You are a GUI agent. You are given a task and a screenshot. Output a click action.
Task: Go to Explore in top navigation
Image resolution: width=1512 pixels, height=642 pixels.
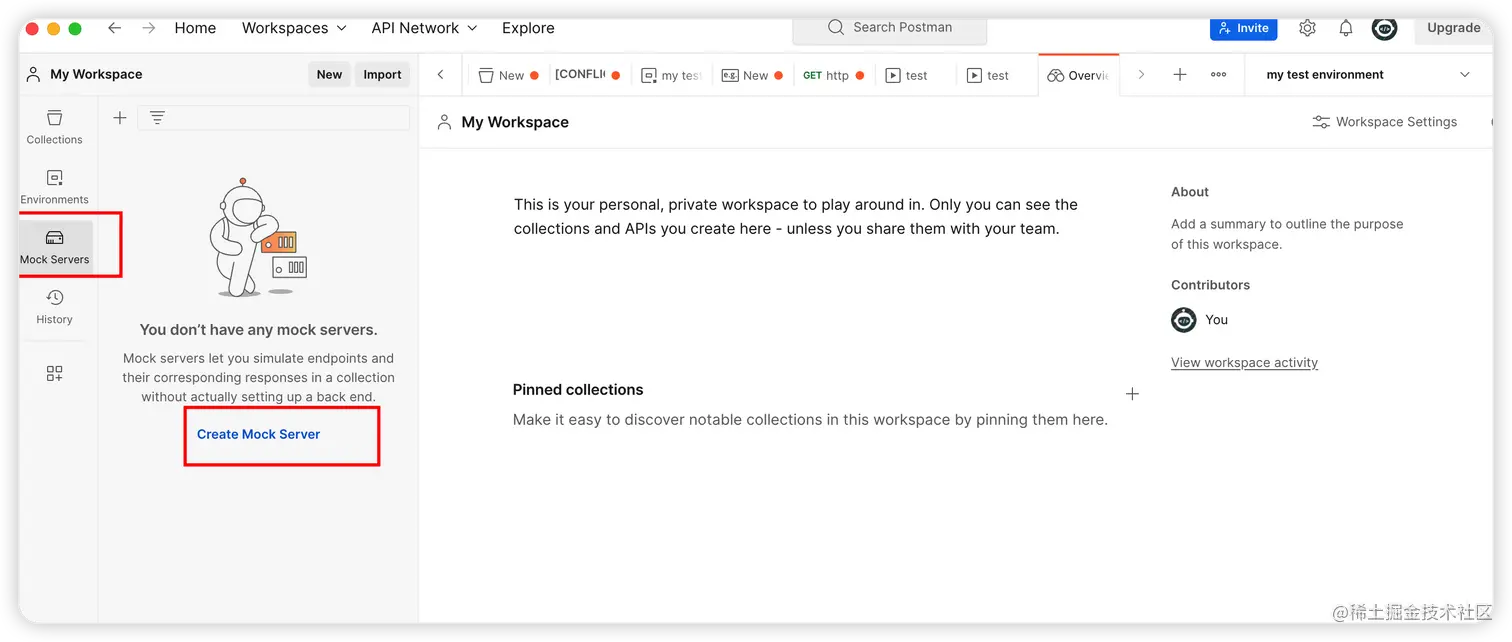click(528, 28)
